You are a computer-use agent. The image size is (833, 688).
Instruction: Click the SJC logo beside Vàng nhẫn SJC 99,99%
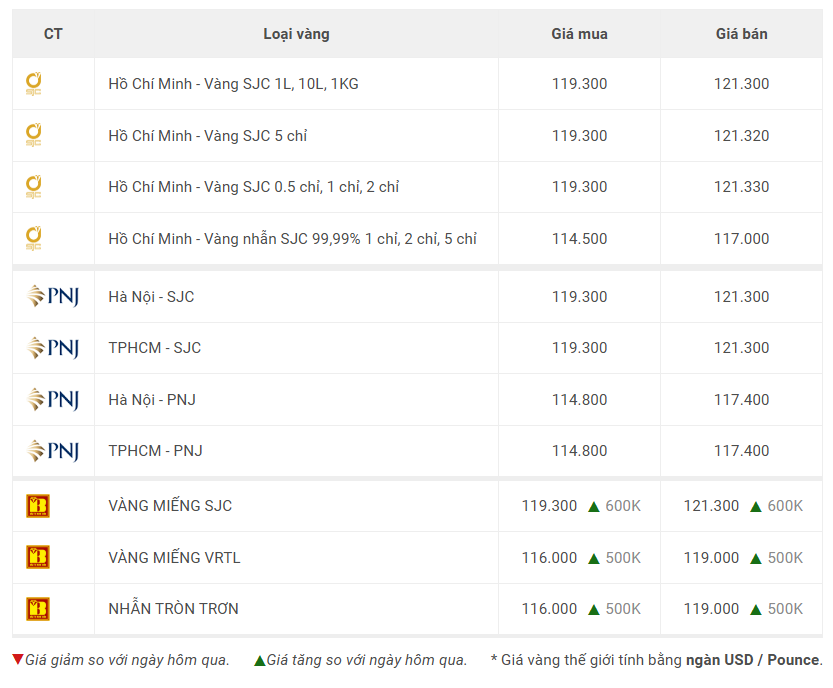(x=33, y=239)
